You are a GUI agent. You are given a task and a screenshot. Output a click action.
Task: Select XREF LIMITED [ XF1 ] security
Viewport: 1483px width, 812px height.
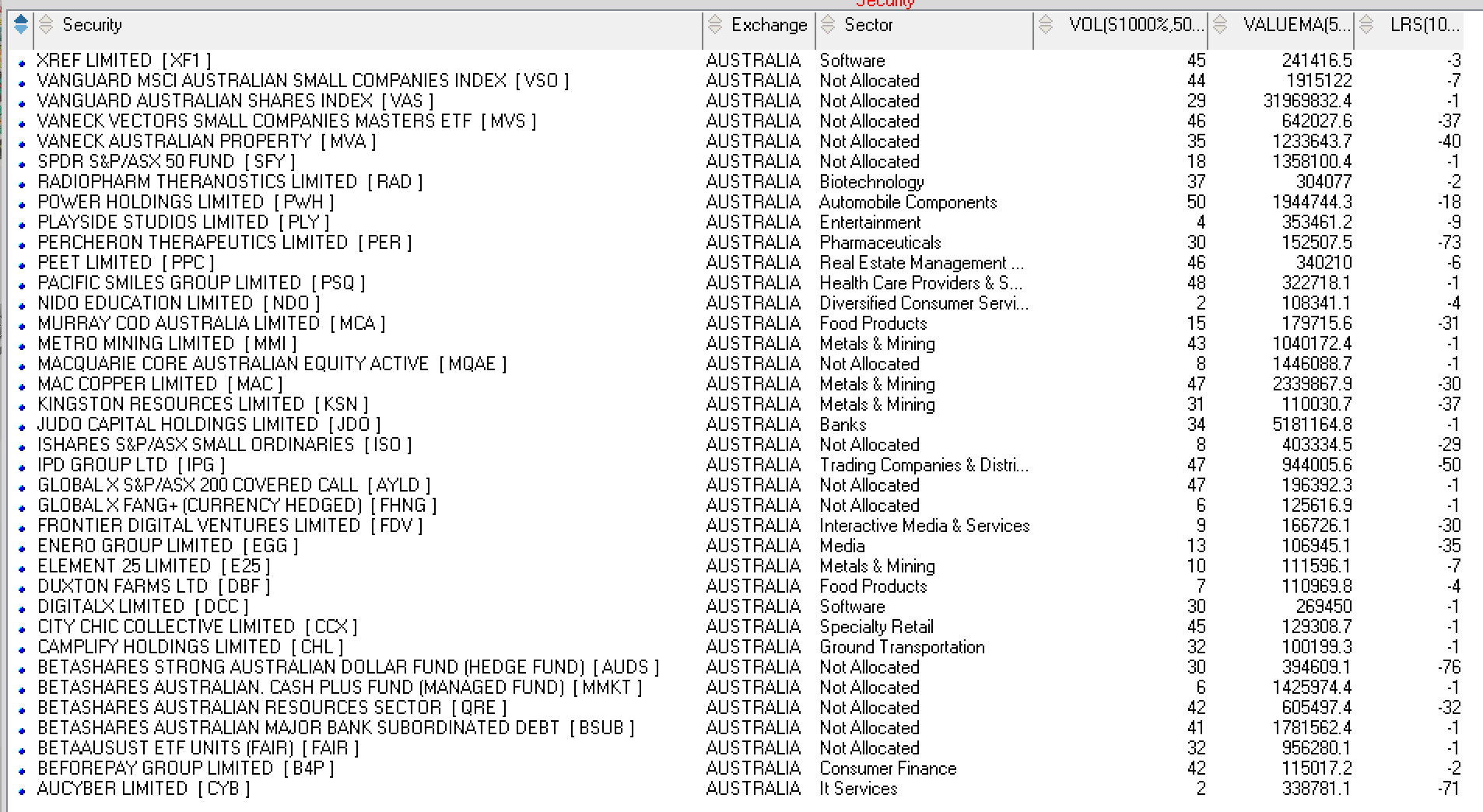(x=124, y=61)
